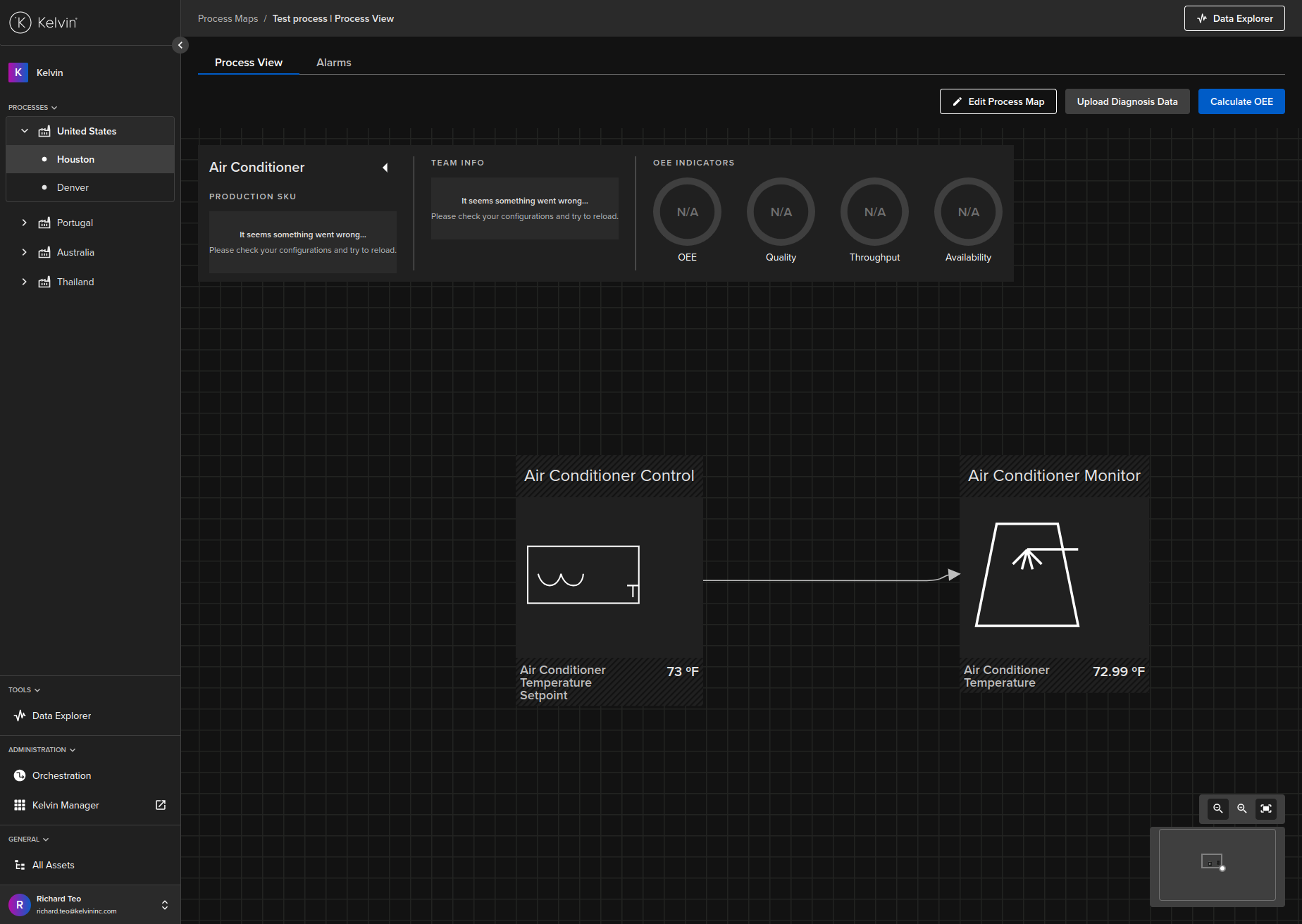Switch to the Process View tab
The image size is (1302, 924).
point(248,62)
